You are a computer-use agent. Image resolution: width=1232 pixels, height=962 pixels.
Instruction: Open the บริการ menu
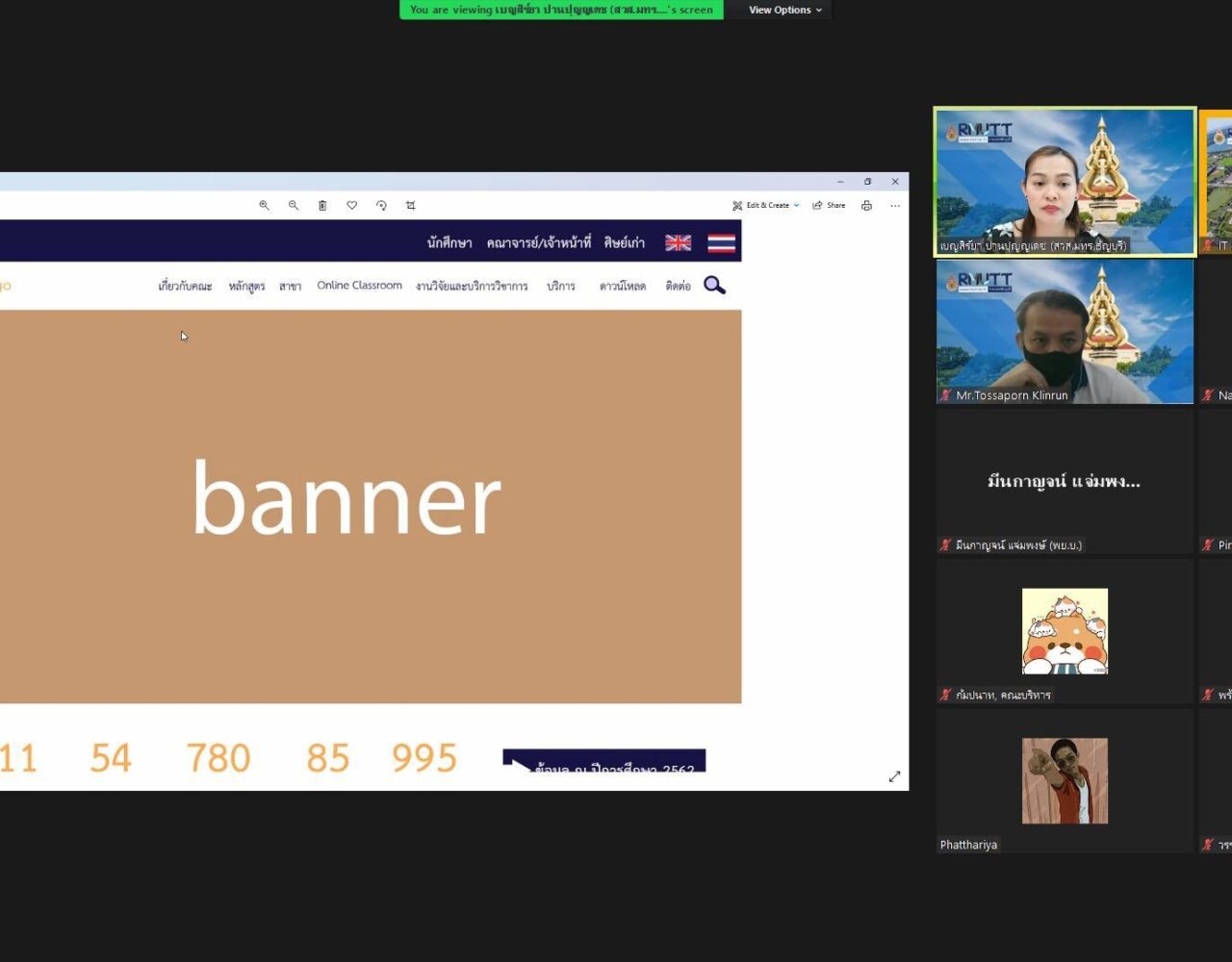click(560, 286)
